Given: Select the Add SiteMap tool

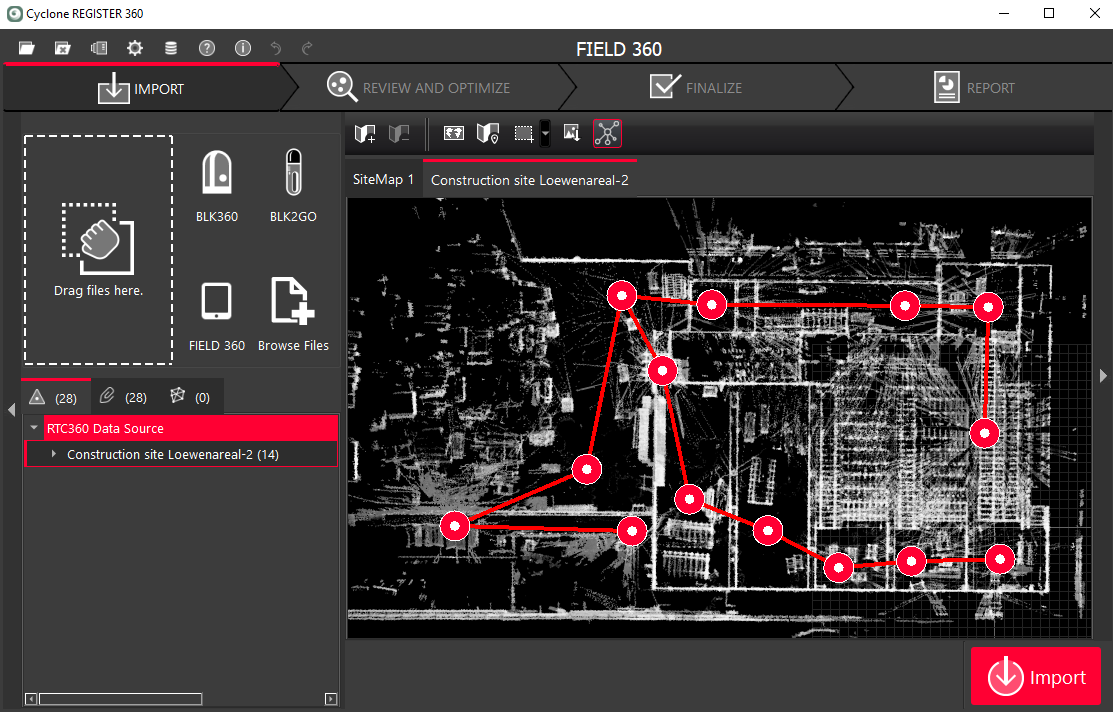Looking at the screenshot, I should point(364,132).
